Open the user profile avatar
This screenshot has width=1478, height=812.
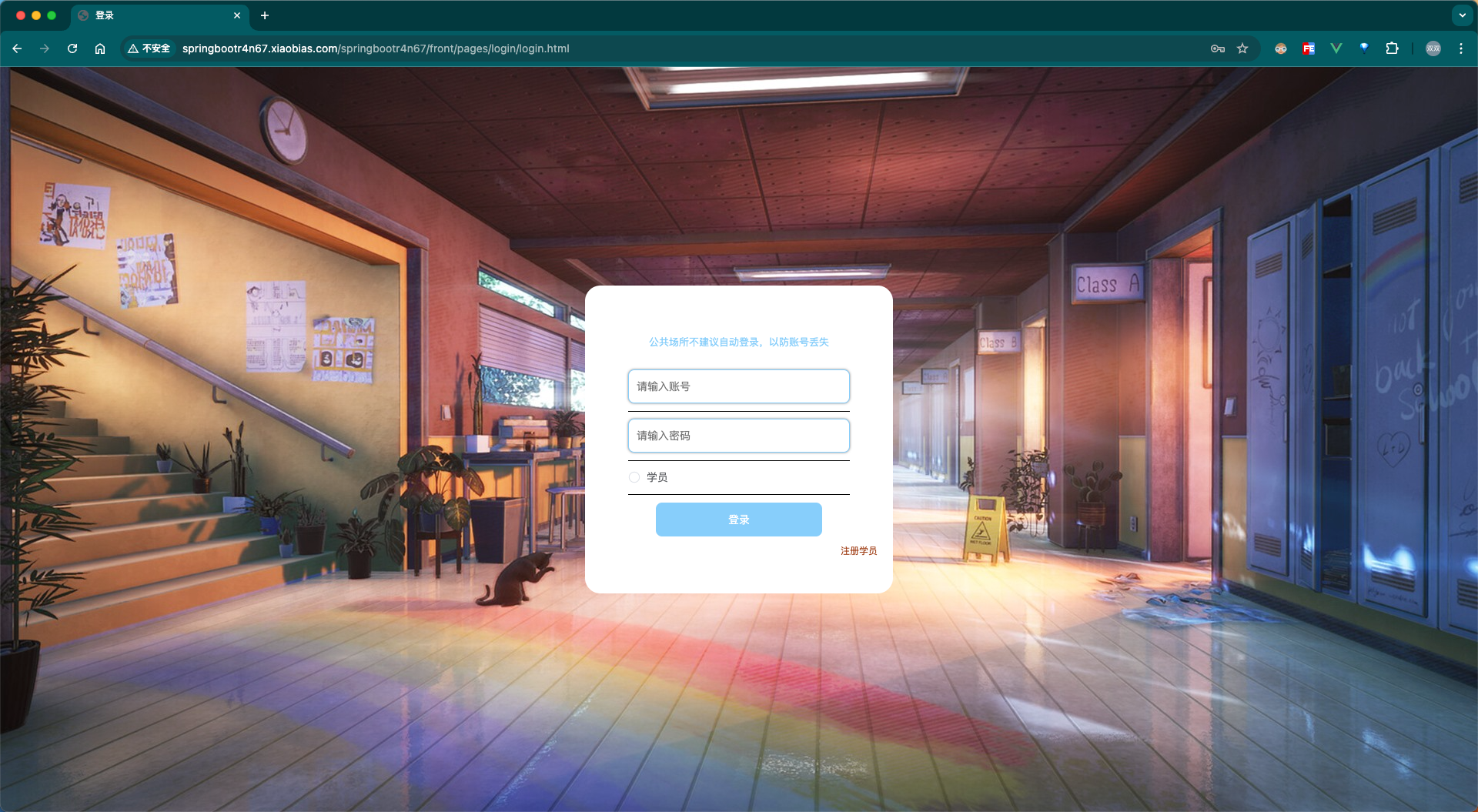point(1433,48)
